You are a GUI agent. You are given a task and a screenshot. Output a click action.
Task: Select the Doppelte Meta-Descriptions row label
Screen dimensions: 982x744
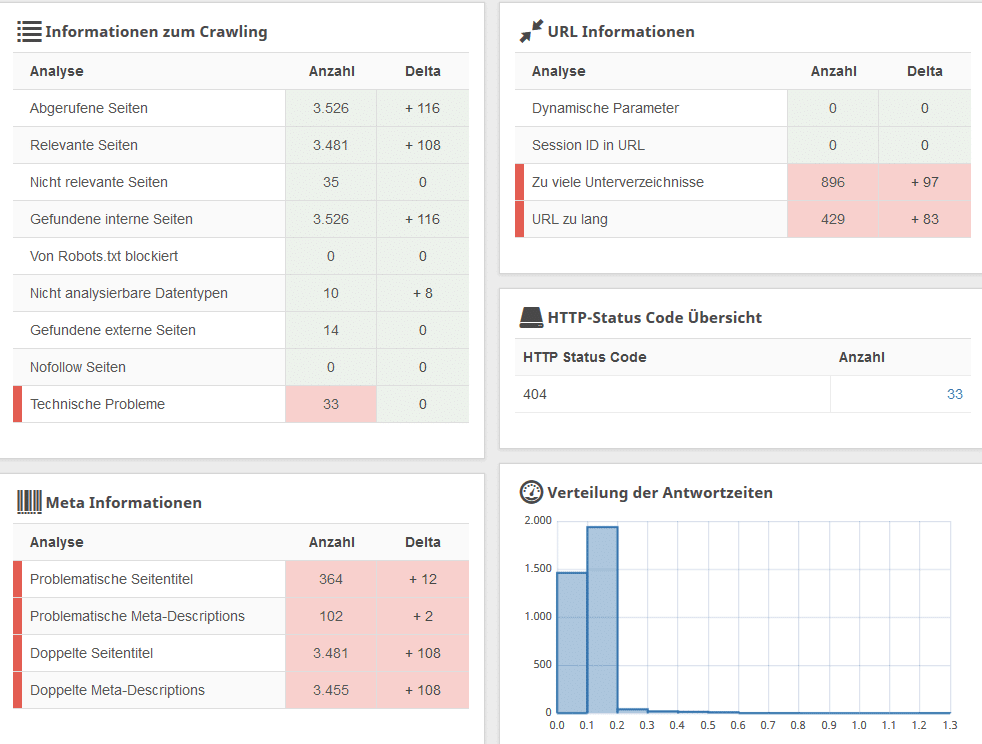117,690
